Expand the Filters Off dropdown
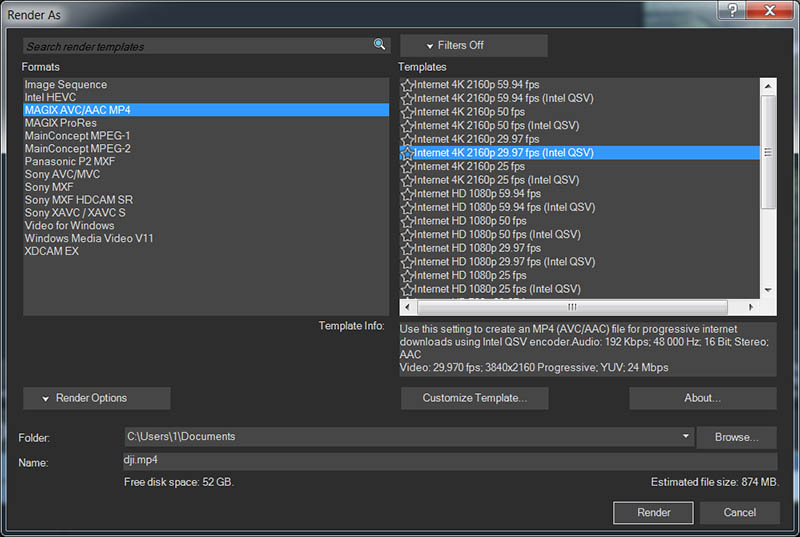 473,45
